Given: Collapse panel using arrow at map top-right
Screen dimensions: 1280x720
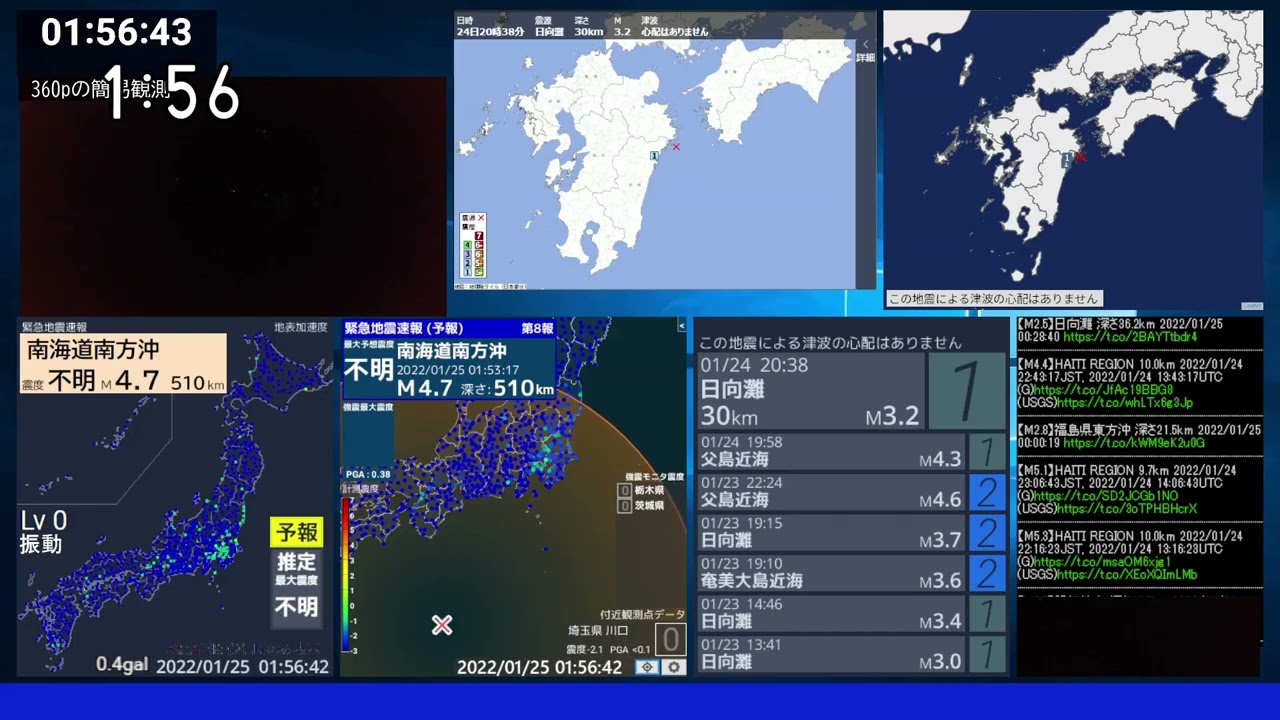Looking at the screenshot, I should tap(682, 326).
